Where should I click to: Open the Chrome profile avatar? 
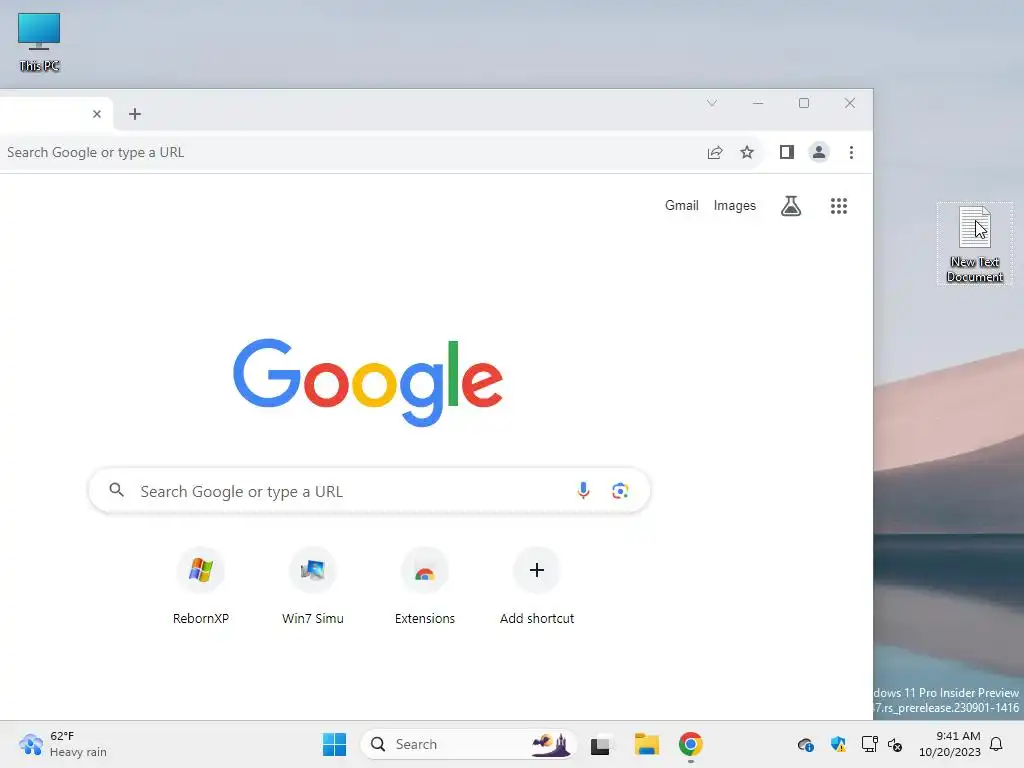(x=818, y=152)
